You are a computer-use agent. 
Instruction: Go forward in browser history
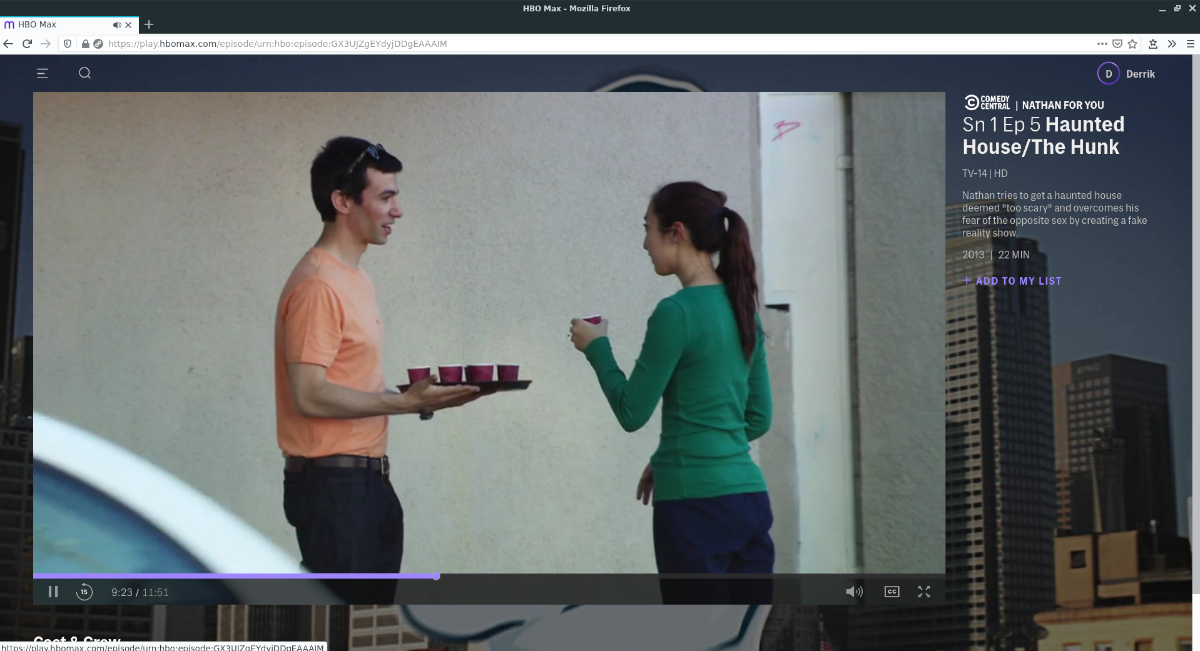tap(46, 44)
